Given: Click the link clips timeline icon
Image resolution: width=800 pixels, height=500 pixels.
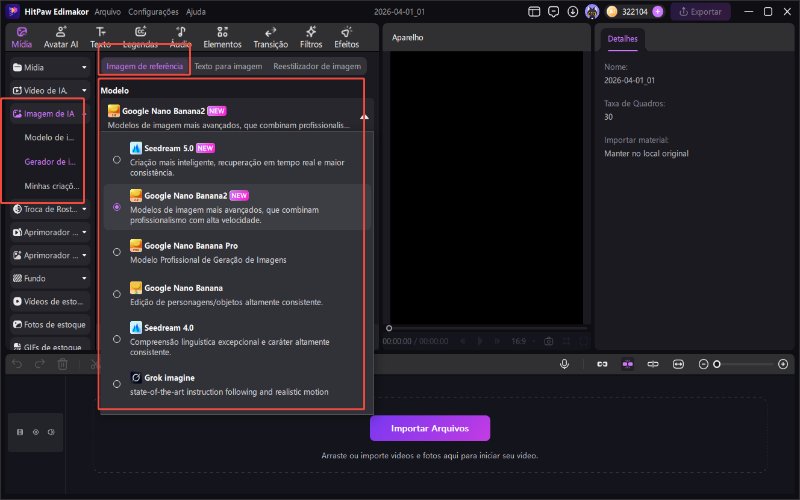Looking at the screenshot, I should 602,364.
